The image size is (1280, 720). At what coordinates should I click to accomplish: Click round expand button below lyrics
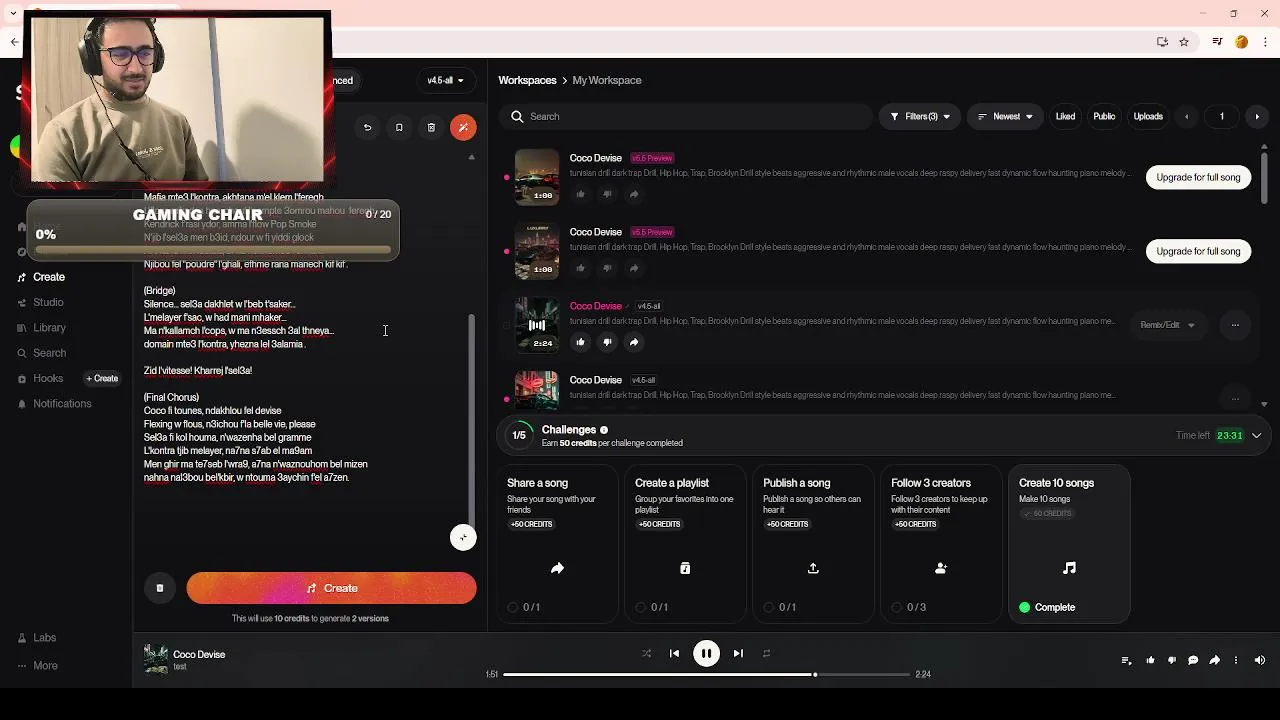coord(463,537)
